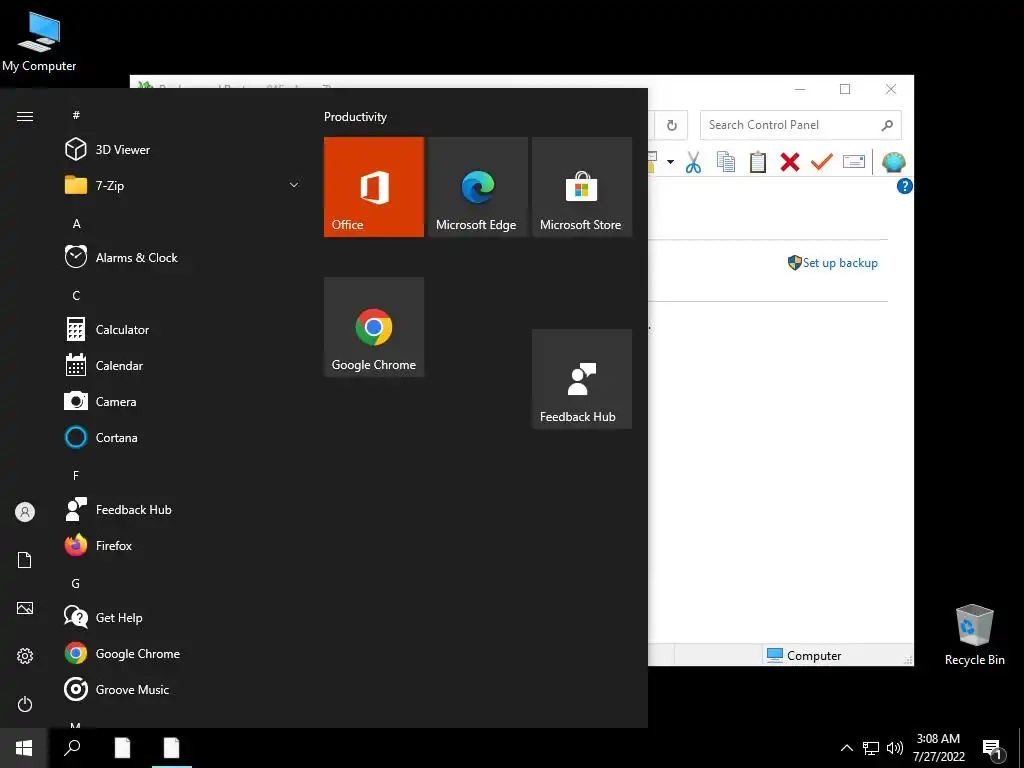Open the 7-Zip folder entry
1024x768 pixels.
click(183, 185)
